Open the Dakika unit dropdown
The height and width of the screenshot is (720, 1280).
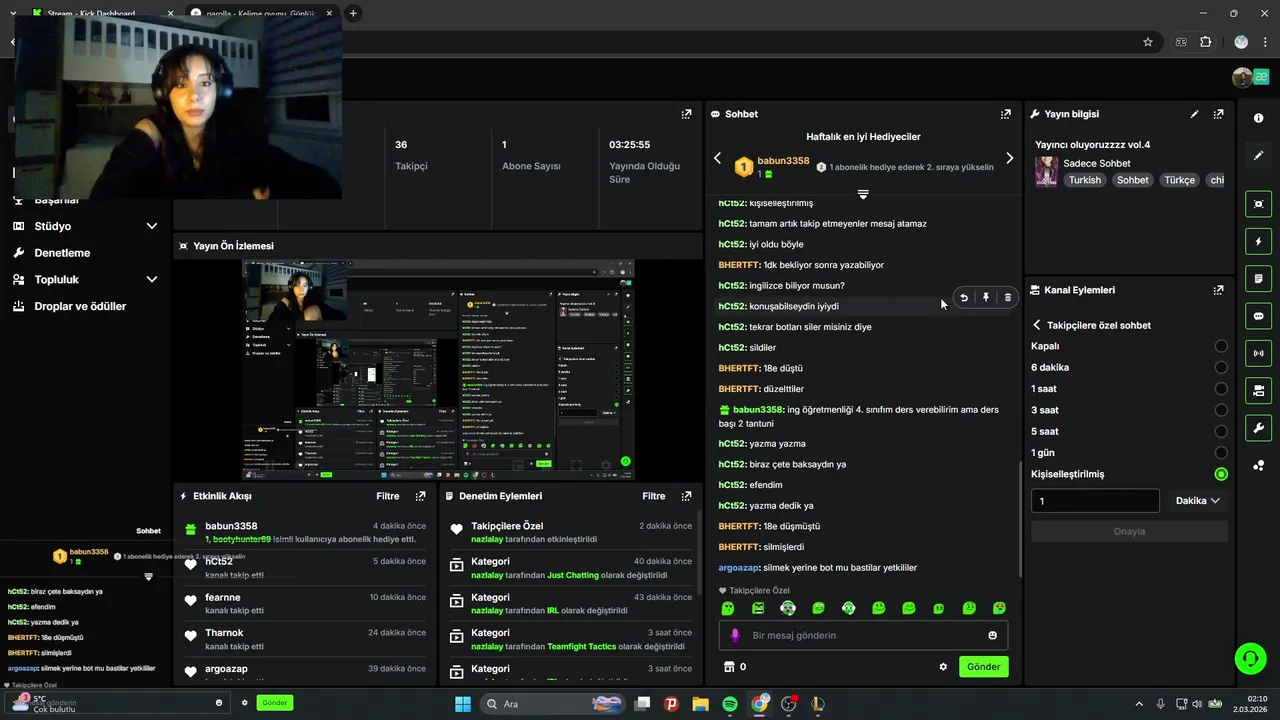point(1197,501)
